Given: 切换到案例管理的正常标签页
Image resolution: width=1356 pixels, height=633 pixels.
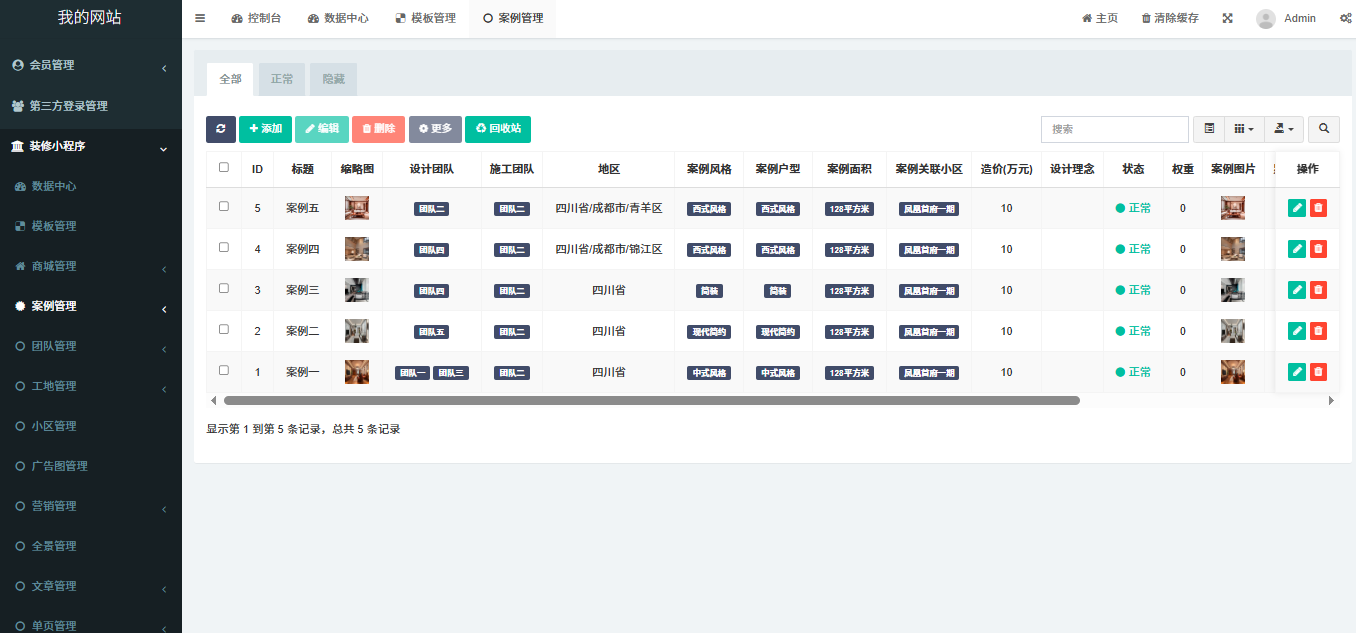Looking at the screenshot, I should click(281, 78).
